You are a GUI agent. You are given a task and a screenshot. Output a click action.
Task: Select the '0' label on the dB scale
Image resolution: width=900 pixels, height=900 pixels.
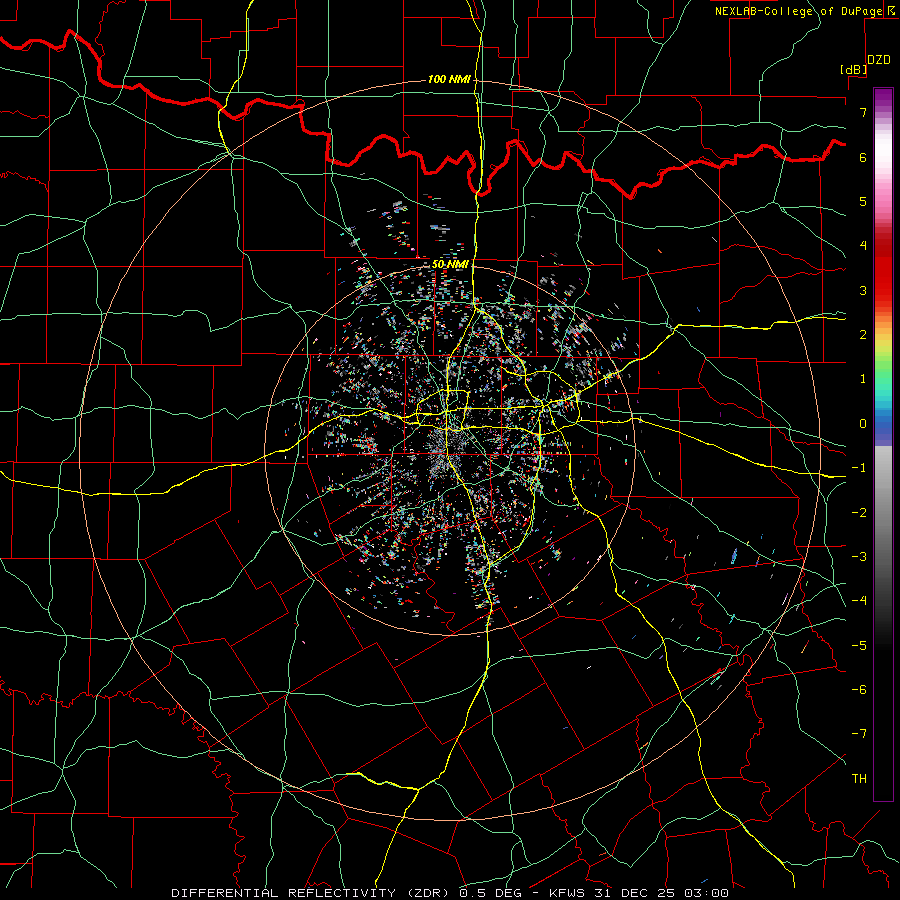[x=863, y=424]
